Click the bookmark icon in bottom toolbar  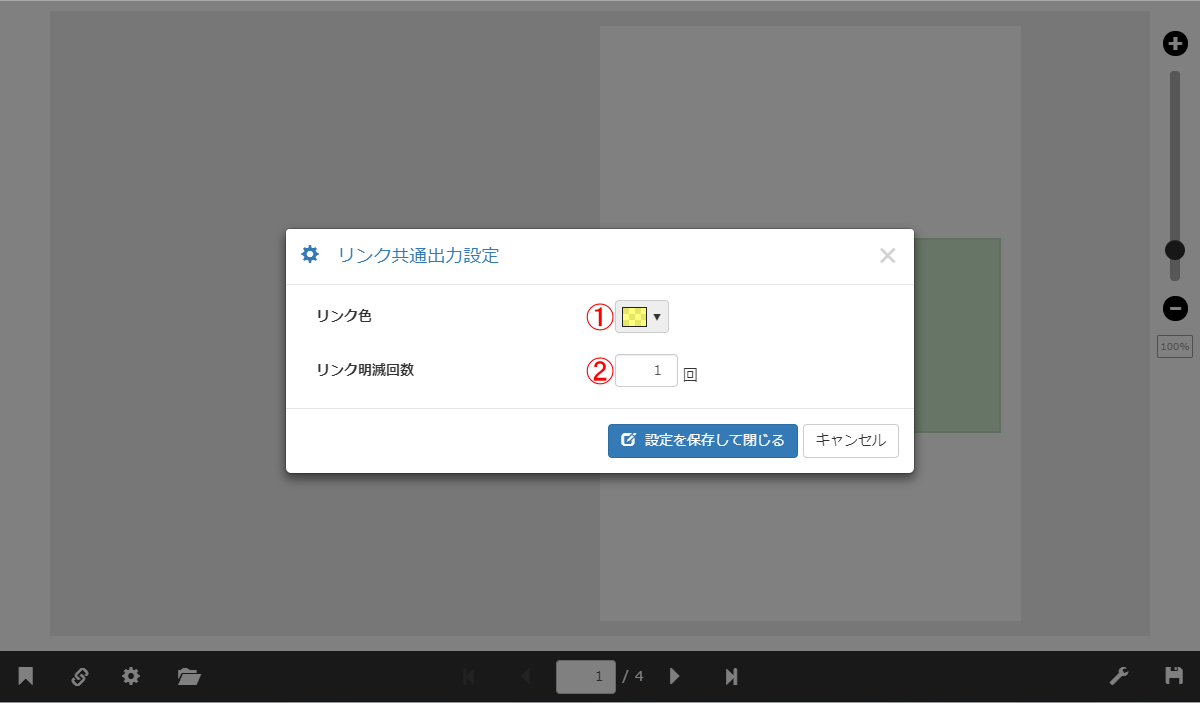(x=26, y=677)
